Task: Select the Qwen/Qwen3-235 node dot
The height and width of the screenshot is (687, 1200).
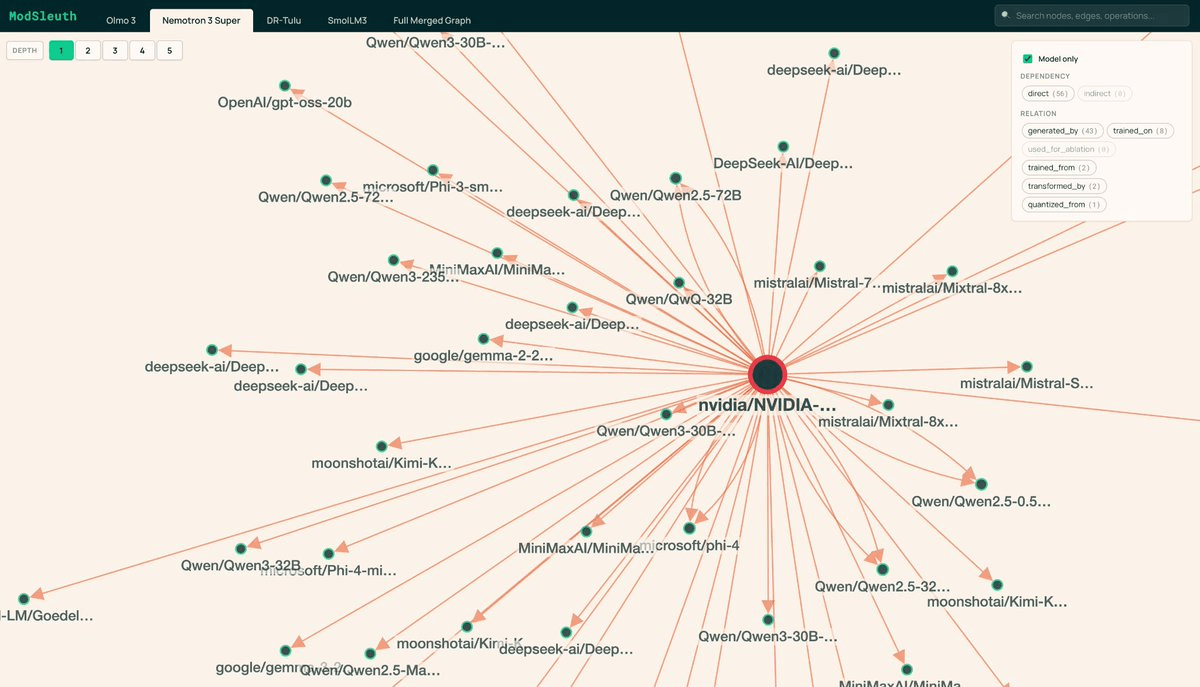Action: [x=394, y=260]
